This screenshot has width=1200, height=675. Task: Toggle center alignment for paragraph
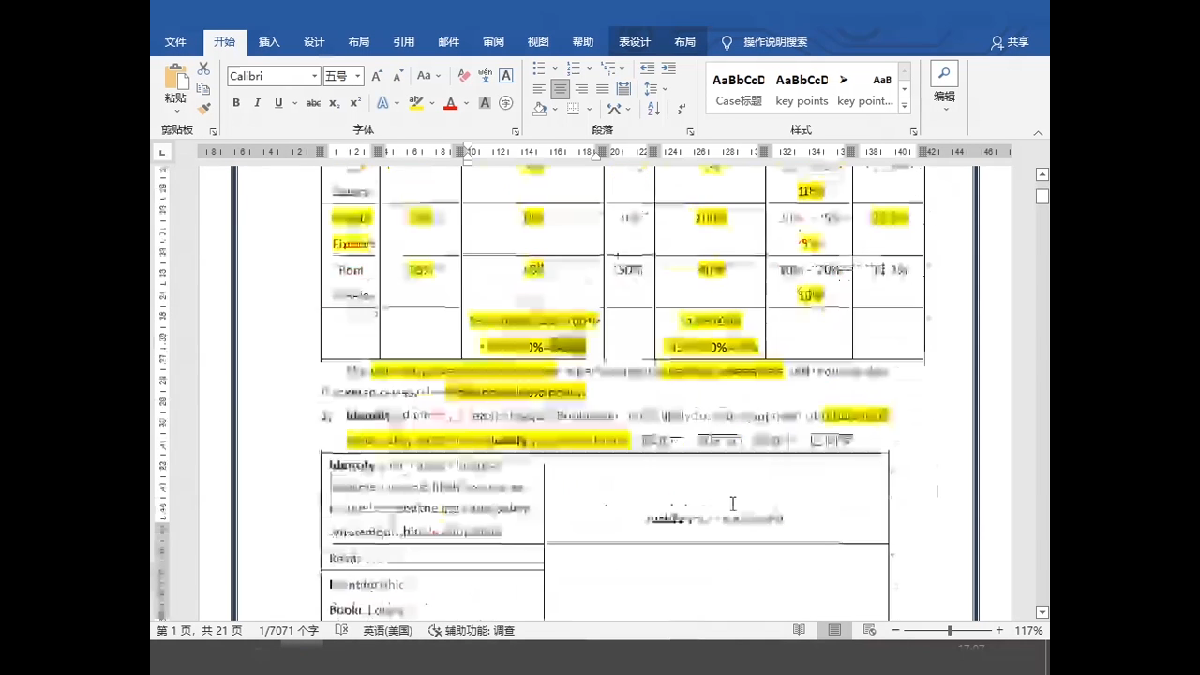pos(560,89)
